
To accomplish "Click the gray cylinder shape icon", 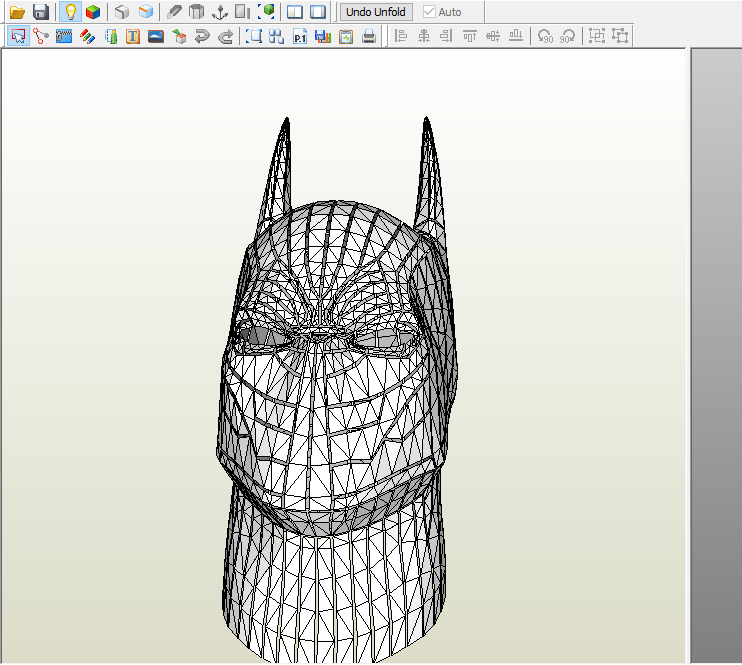I will click(x=196, y=12).
